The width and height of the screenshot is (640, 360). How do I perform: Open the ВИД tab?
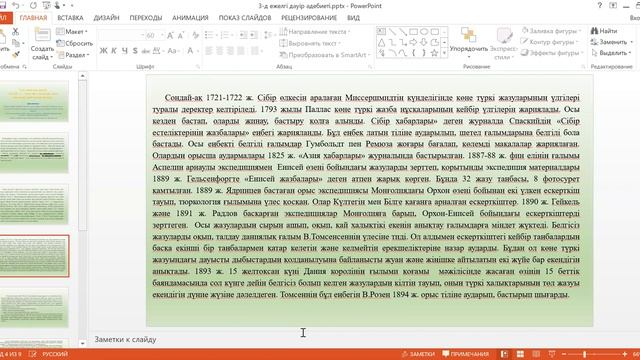[x=353, y=18]
